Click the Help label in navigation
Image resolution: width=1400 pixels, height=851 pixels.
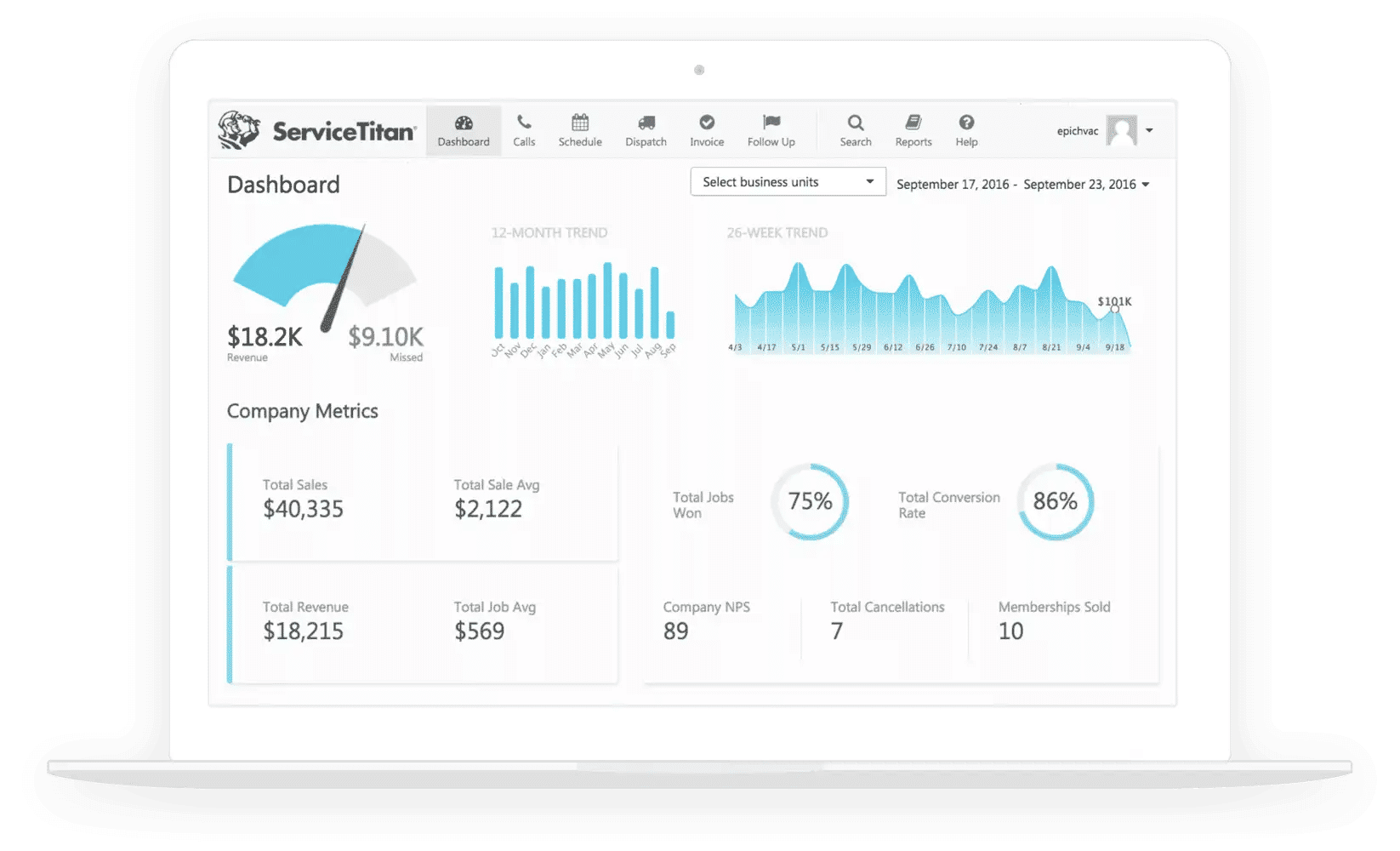point(966,142)
